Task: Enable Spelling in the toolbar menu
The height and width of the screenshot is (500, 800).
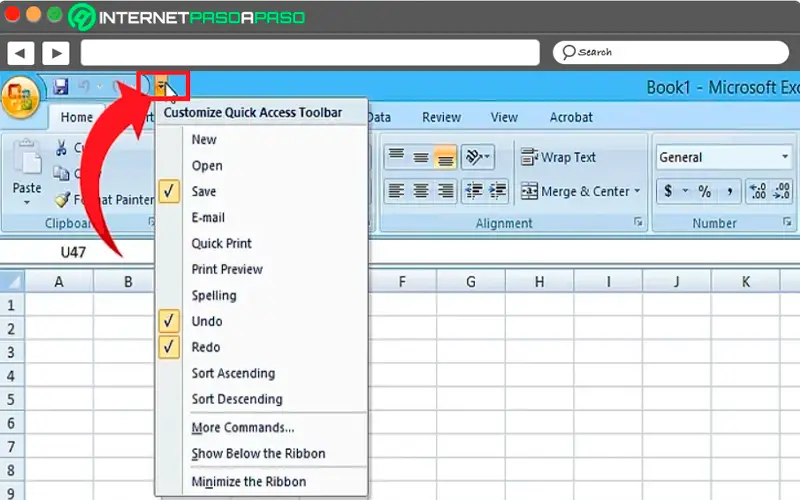Action: (x=214, y=295)
